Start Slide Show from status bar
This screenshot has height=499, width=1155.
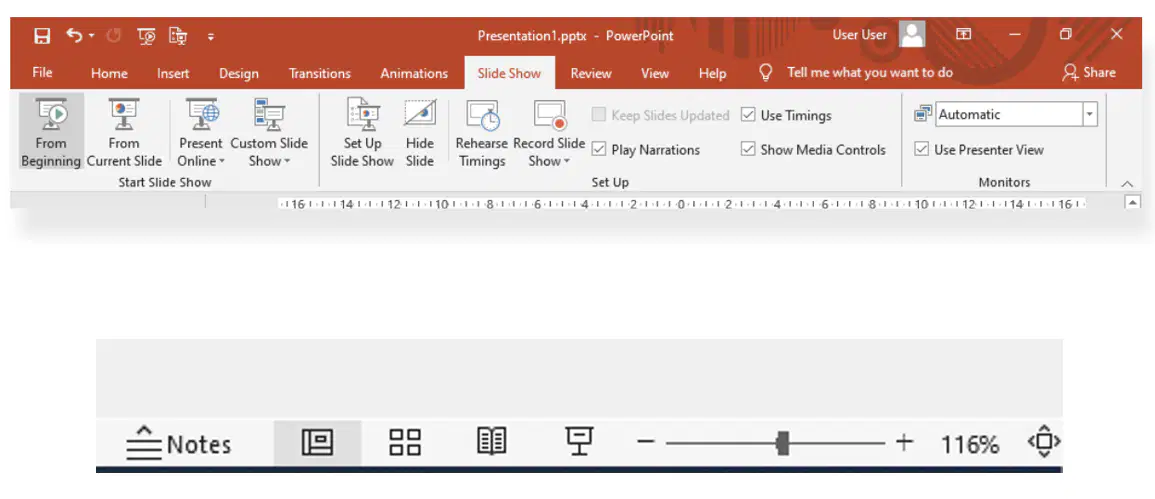pyautogui.click(x=580, y=442)
